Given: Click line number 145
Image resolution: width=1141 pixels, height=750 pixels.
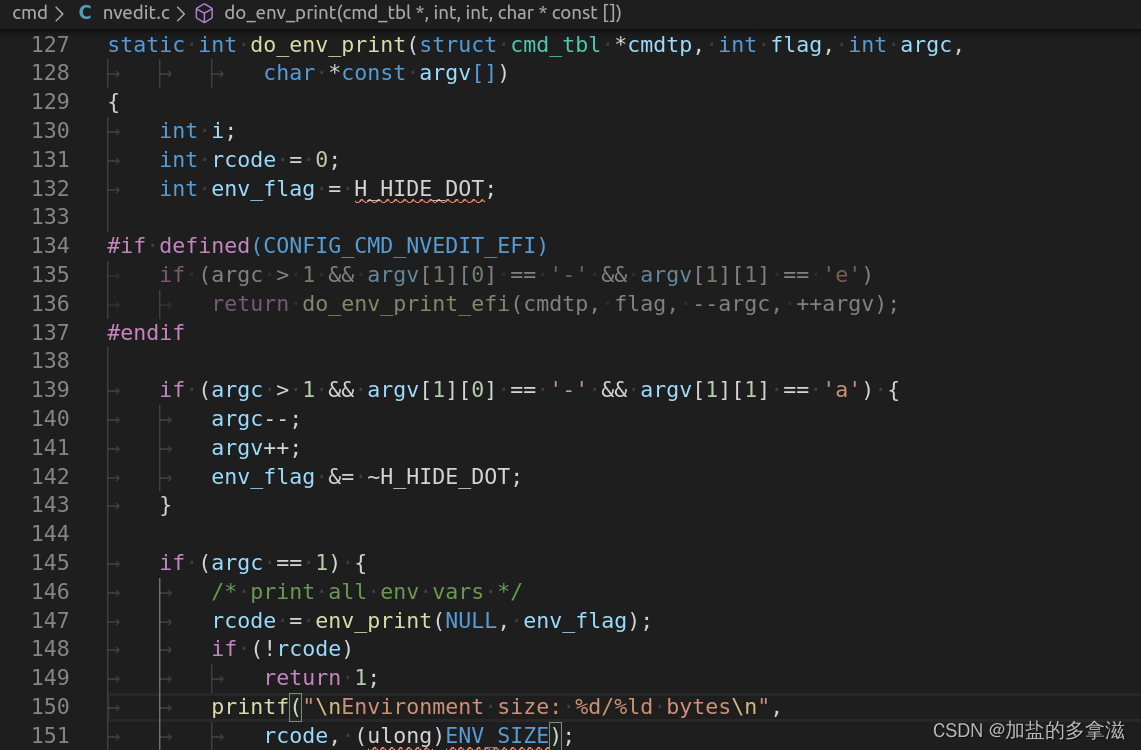Looking at the screenshot, I should (x=50, y=563).
